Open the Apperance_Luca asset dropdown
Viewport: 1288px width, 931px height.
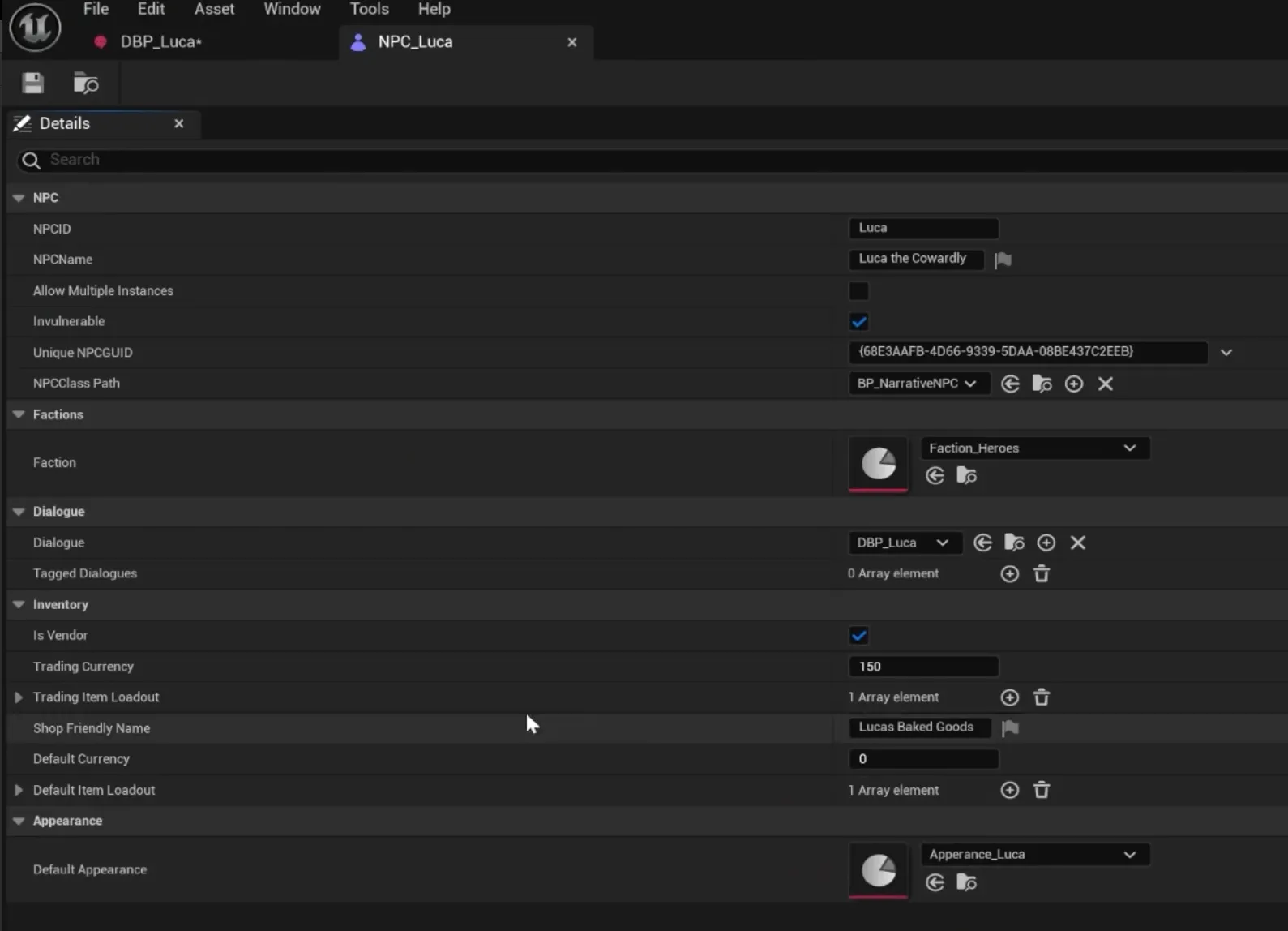click(1033, 855)
